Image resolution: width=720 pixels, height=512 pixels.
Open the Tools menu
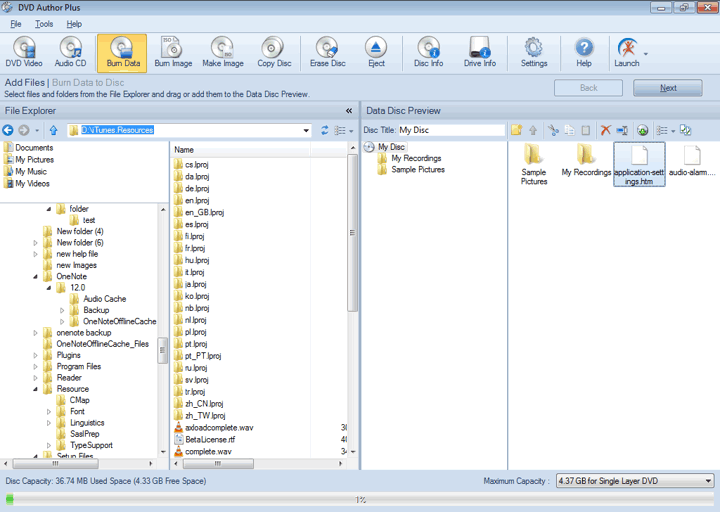[x=44, y=24]
